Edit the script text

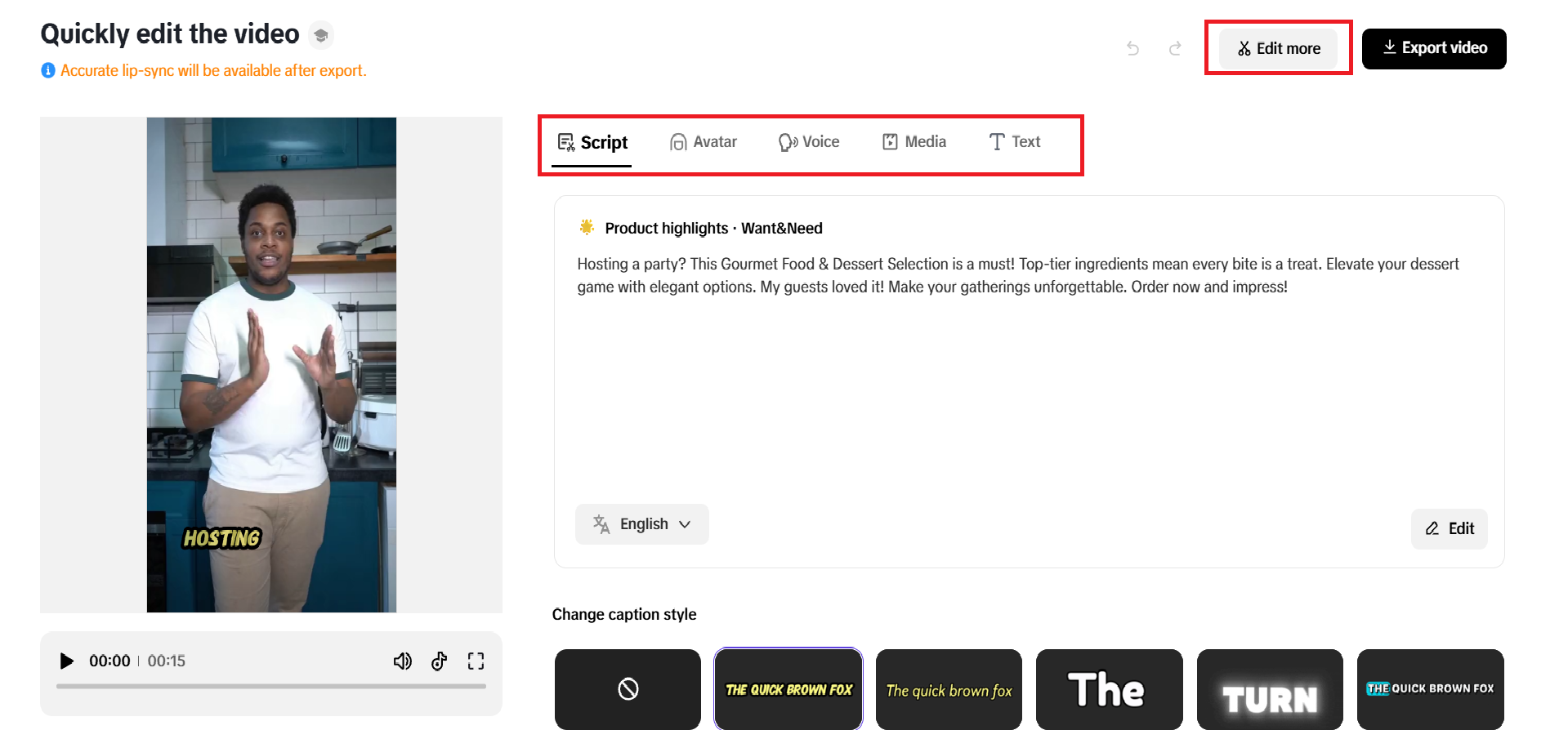tap(1449, 529)
